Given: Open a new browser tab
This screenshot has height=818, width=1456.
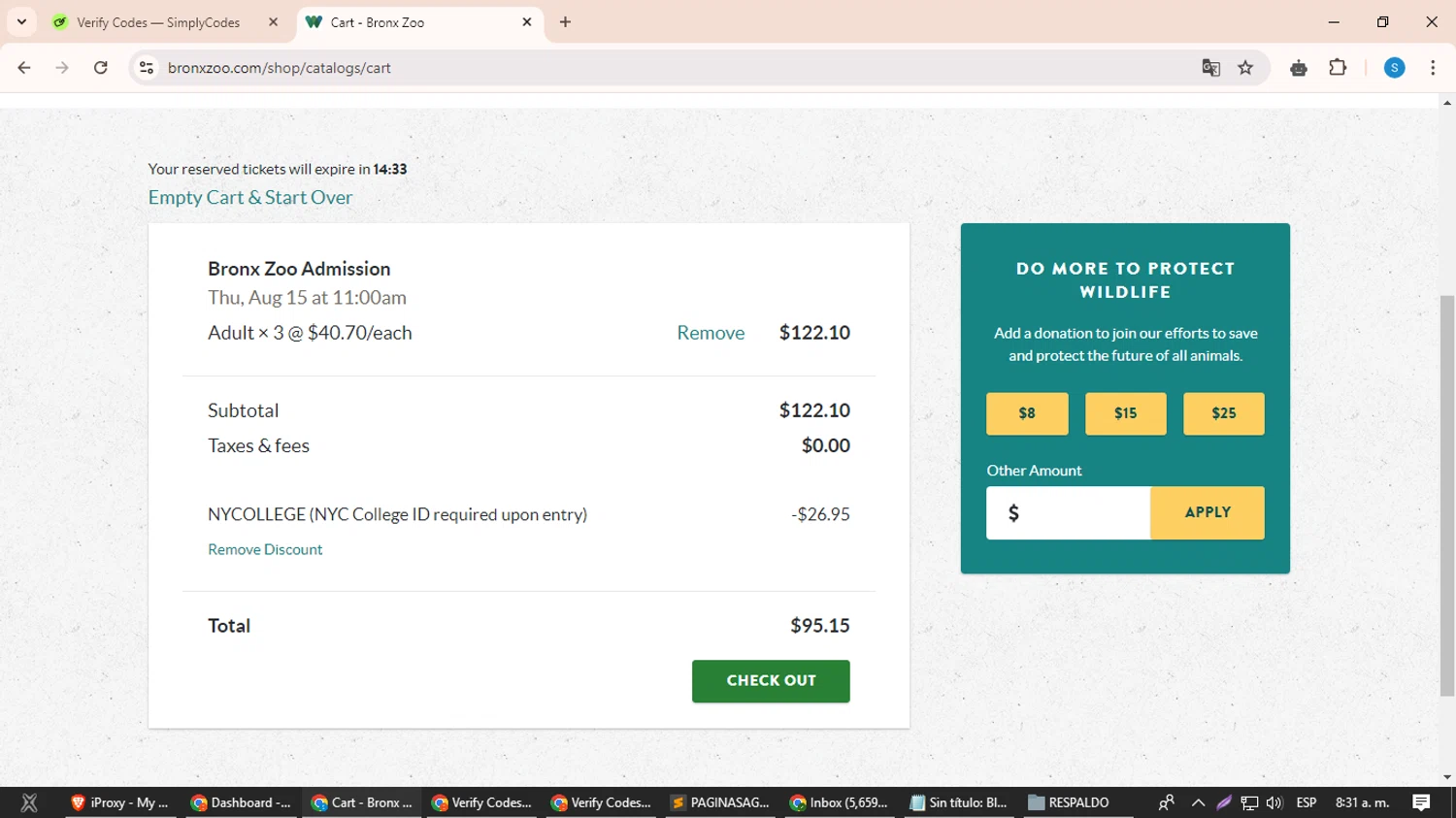Looking at the screenshot, I should 565,22.
